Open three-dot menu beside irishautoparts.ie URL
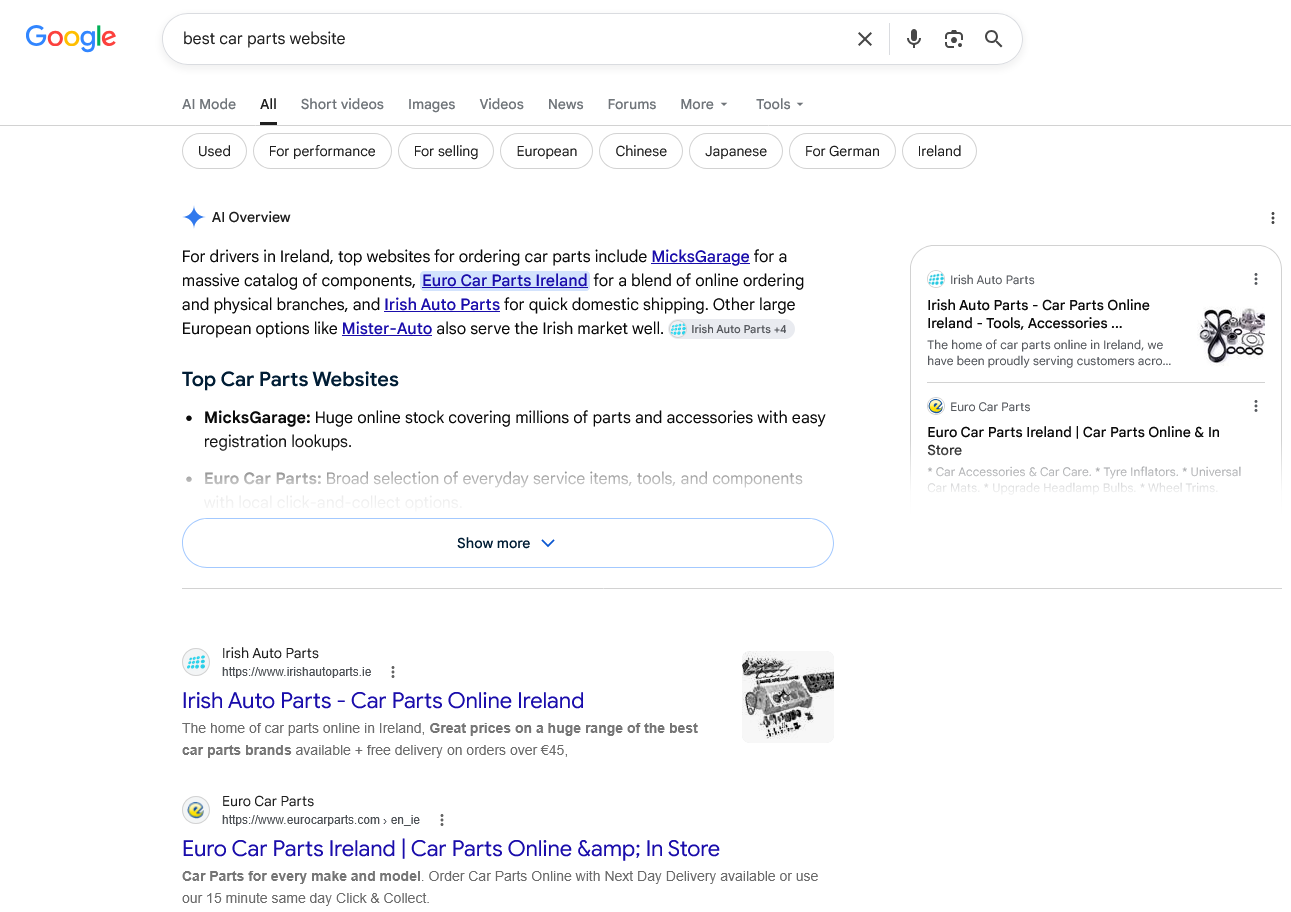The height and width of the screenshot is (912, 1291). click(x=393, y=672)
